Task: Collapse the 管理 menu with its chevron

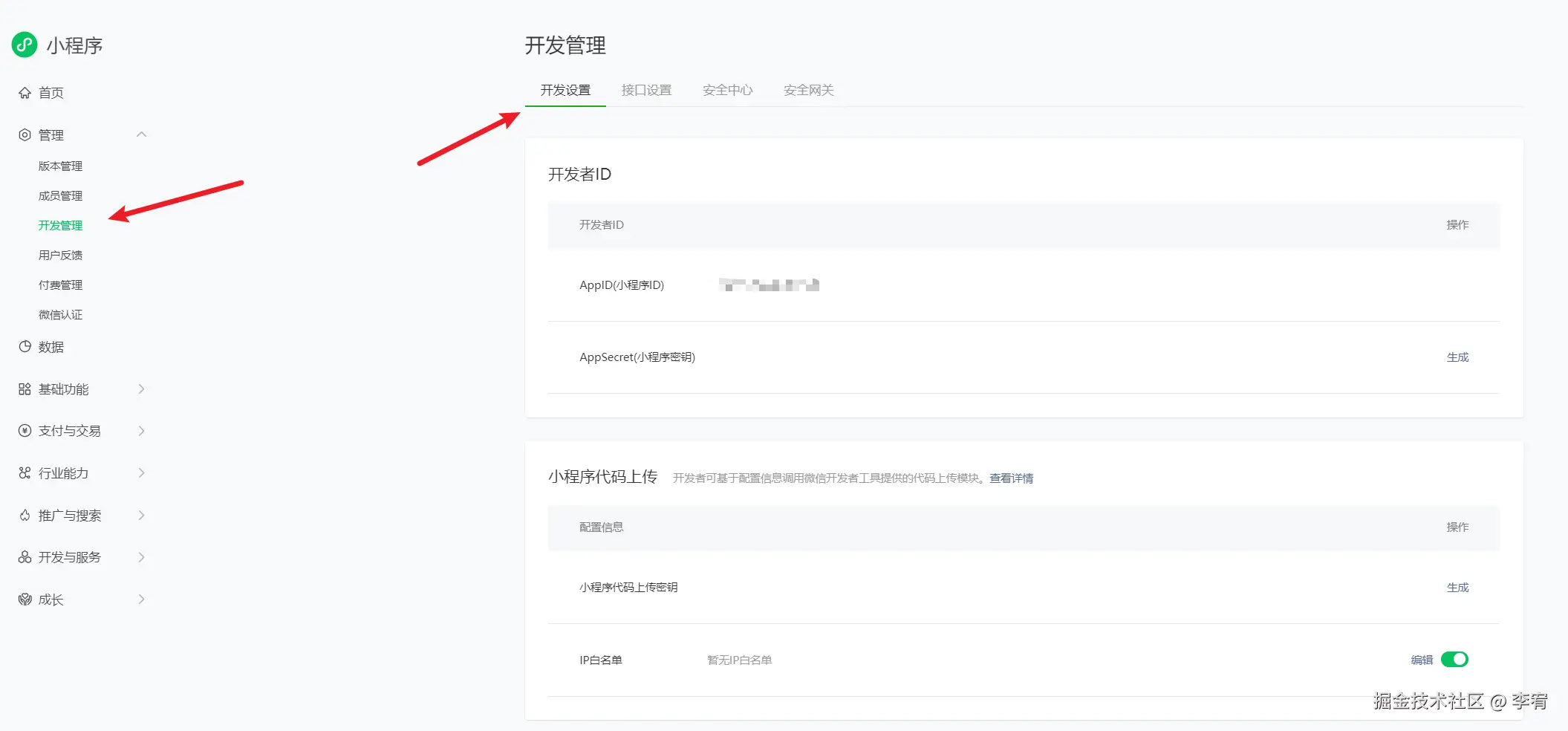Action: click(141, 134)
